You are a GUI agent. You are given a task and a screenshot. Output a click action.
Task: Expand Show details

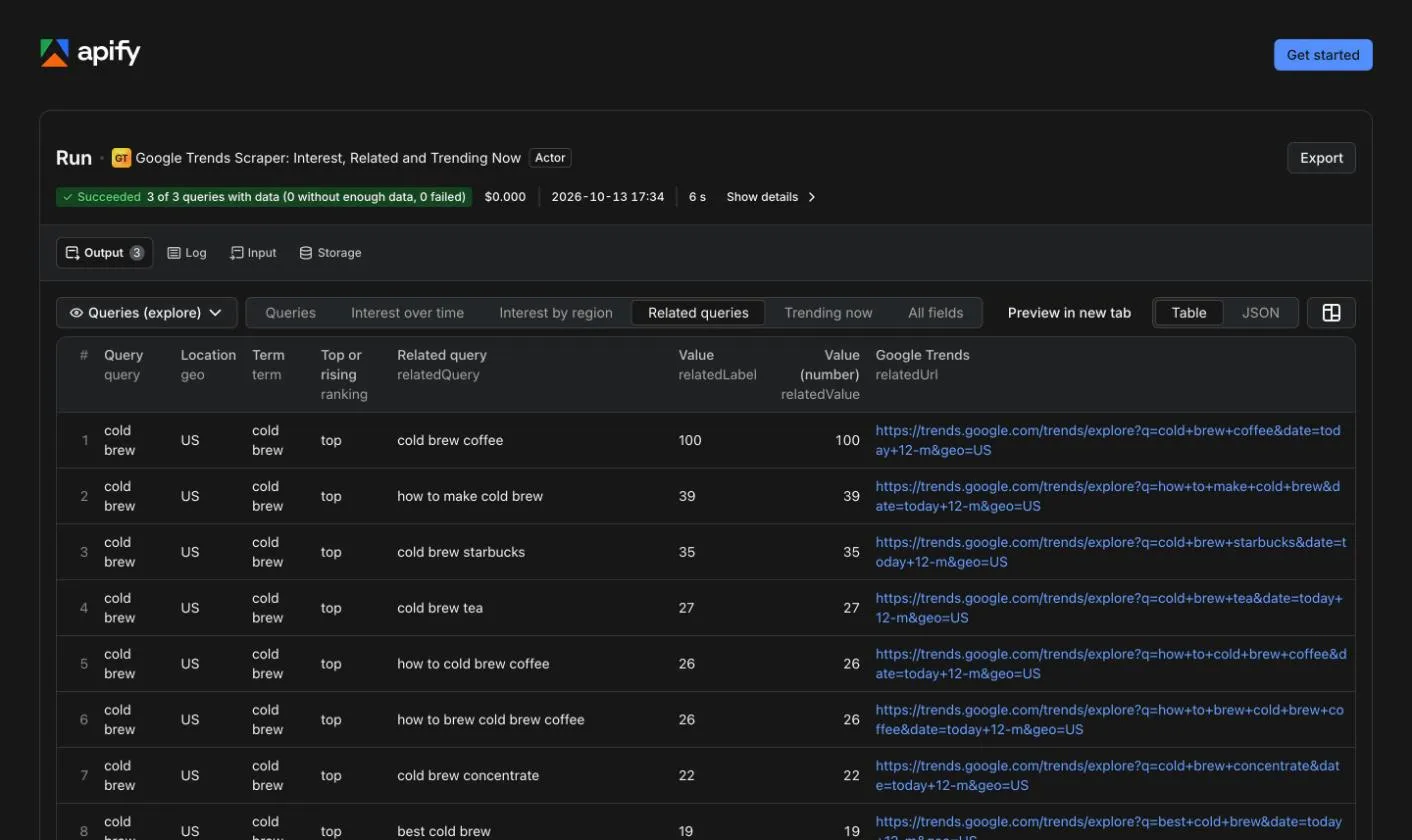pyautogui.click(x=771, y=197)
